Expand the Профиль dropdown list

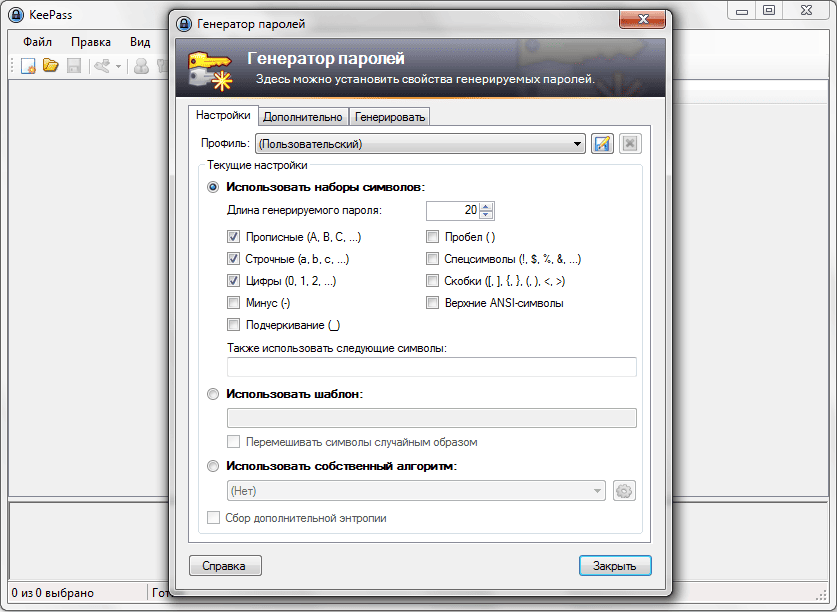click(578, 144)
